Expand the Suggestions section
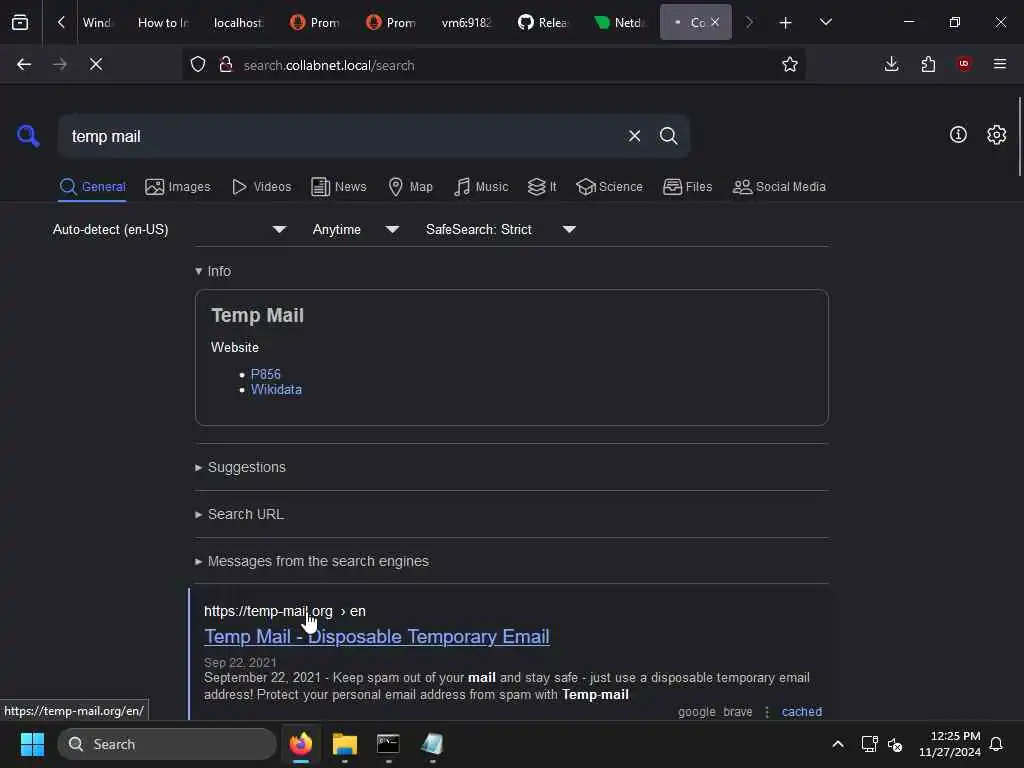Viewport: 1024px width, 768px height. (x=240, y=467)
